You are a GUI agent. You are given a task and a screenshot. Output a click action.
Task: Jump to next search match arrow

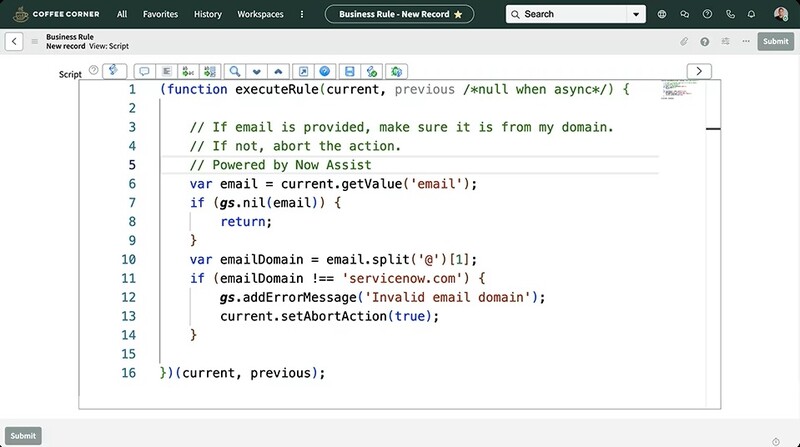(x=255, y=71)
